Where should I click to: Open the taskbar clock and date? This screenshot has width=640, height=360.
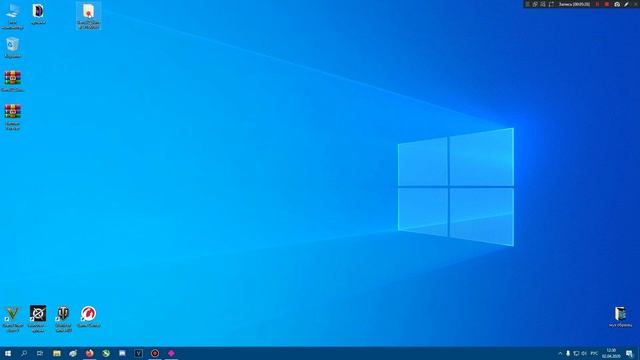[611, 353]
